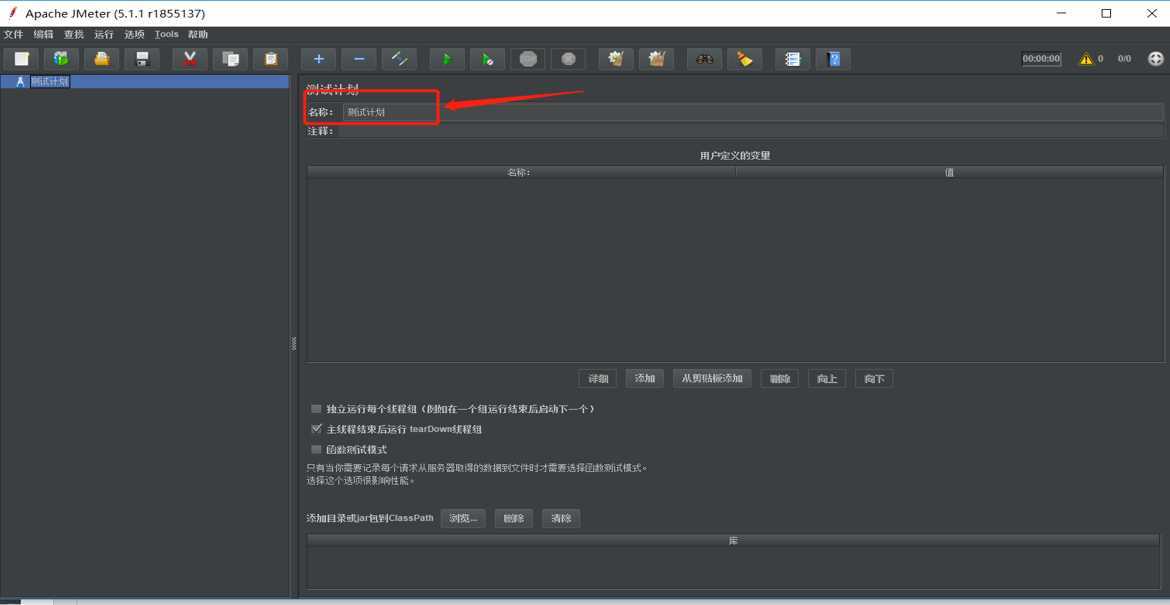The width and height of the screenshot is (1170, 605).
Task: Open the Tools menu
Action: [166, 34]
